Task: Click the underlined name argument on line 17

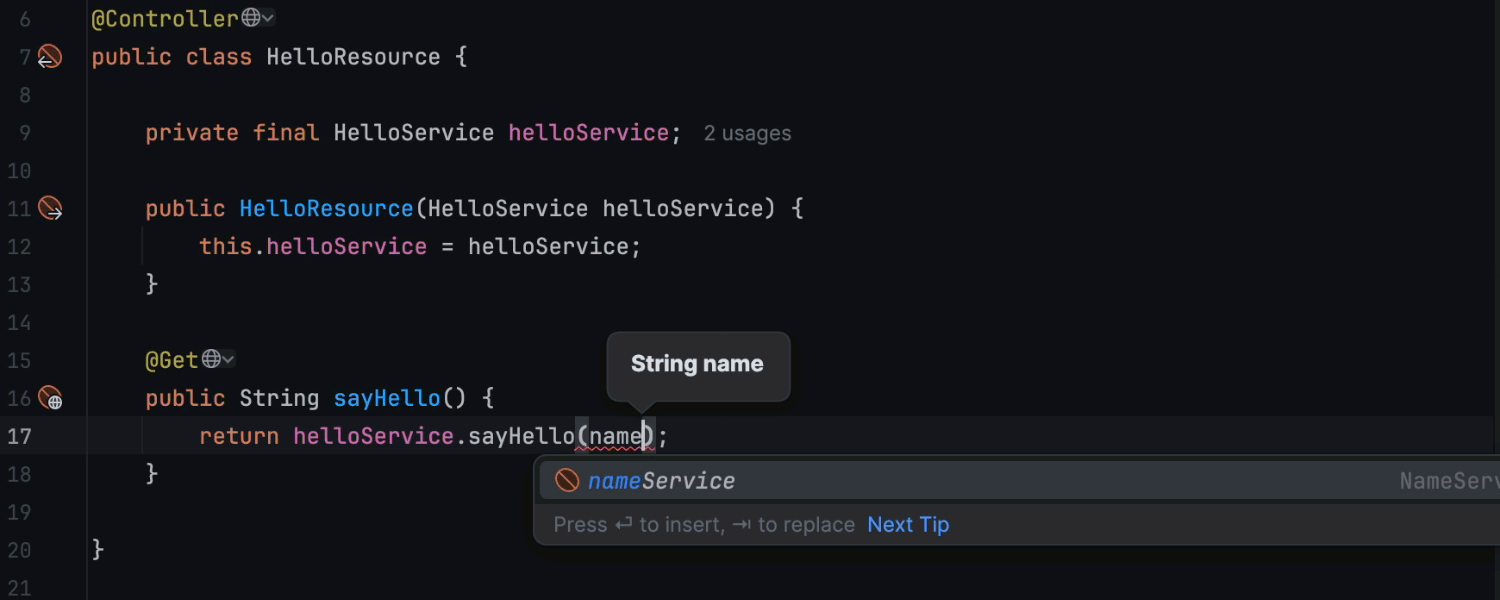Action: 615,437
